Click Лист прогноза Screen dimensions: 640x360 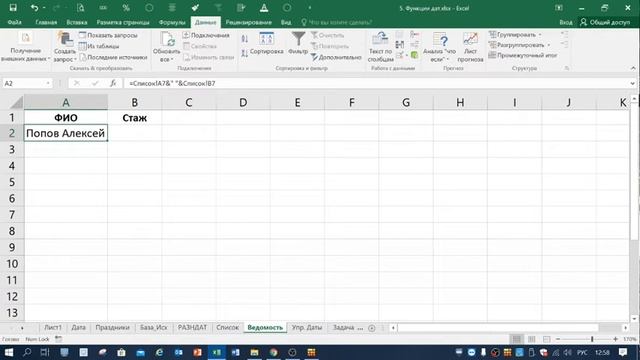pyautogui.click(x=471, y=47)
